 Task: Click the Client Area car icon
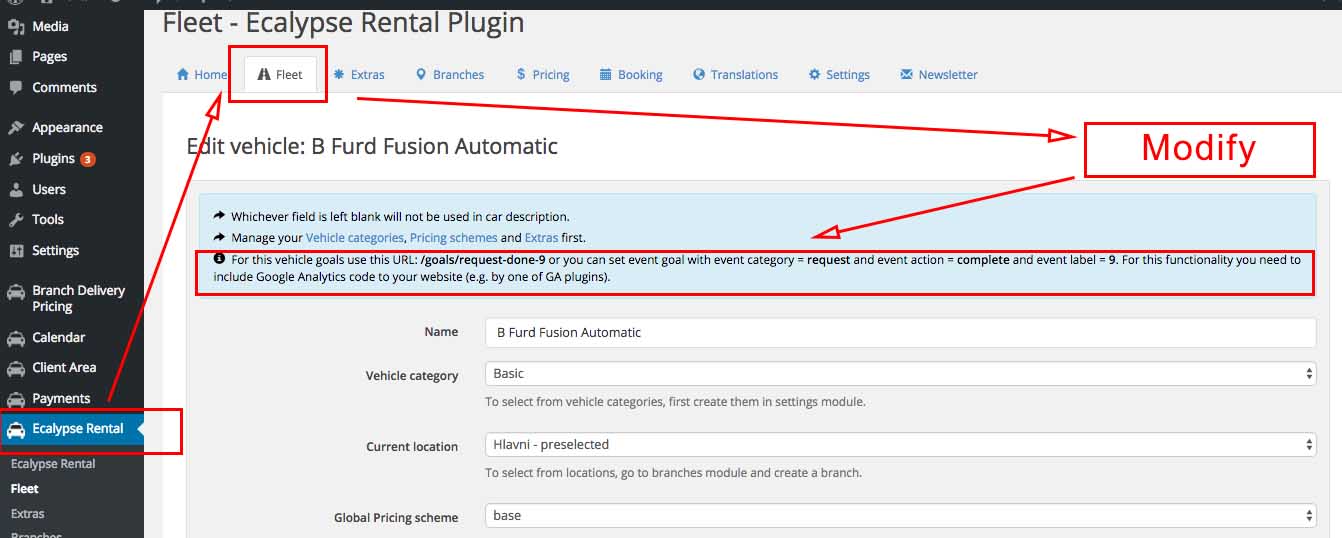(x=16, y=368)
